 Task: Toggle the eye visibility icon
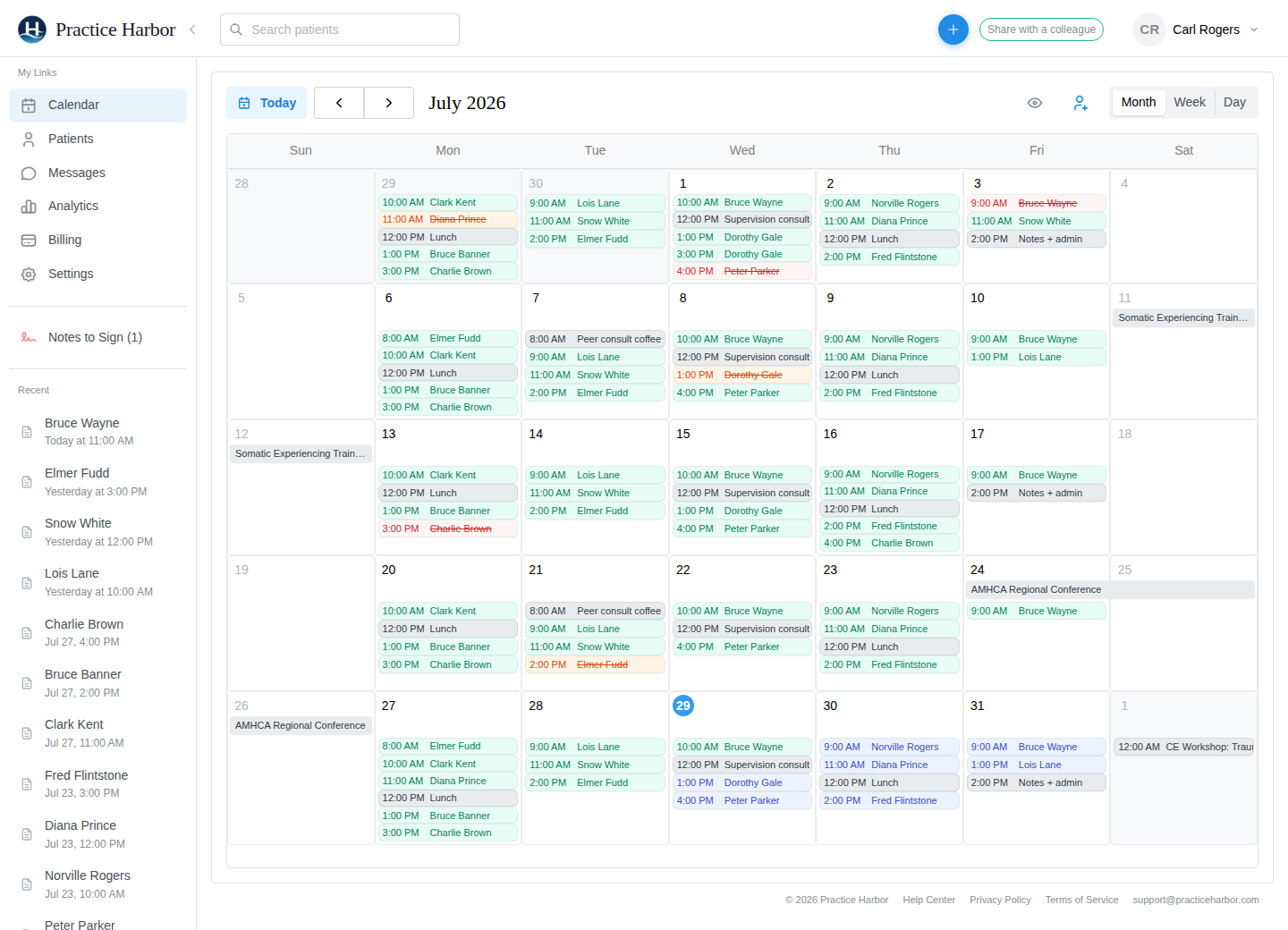1035,103
